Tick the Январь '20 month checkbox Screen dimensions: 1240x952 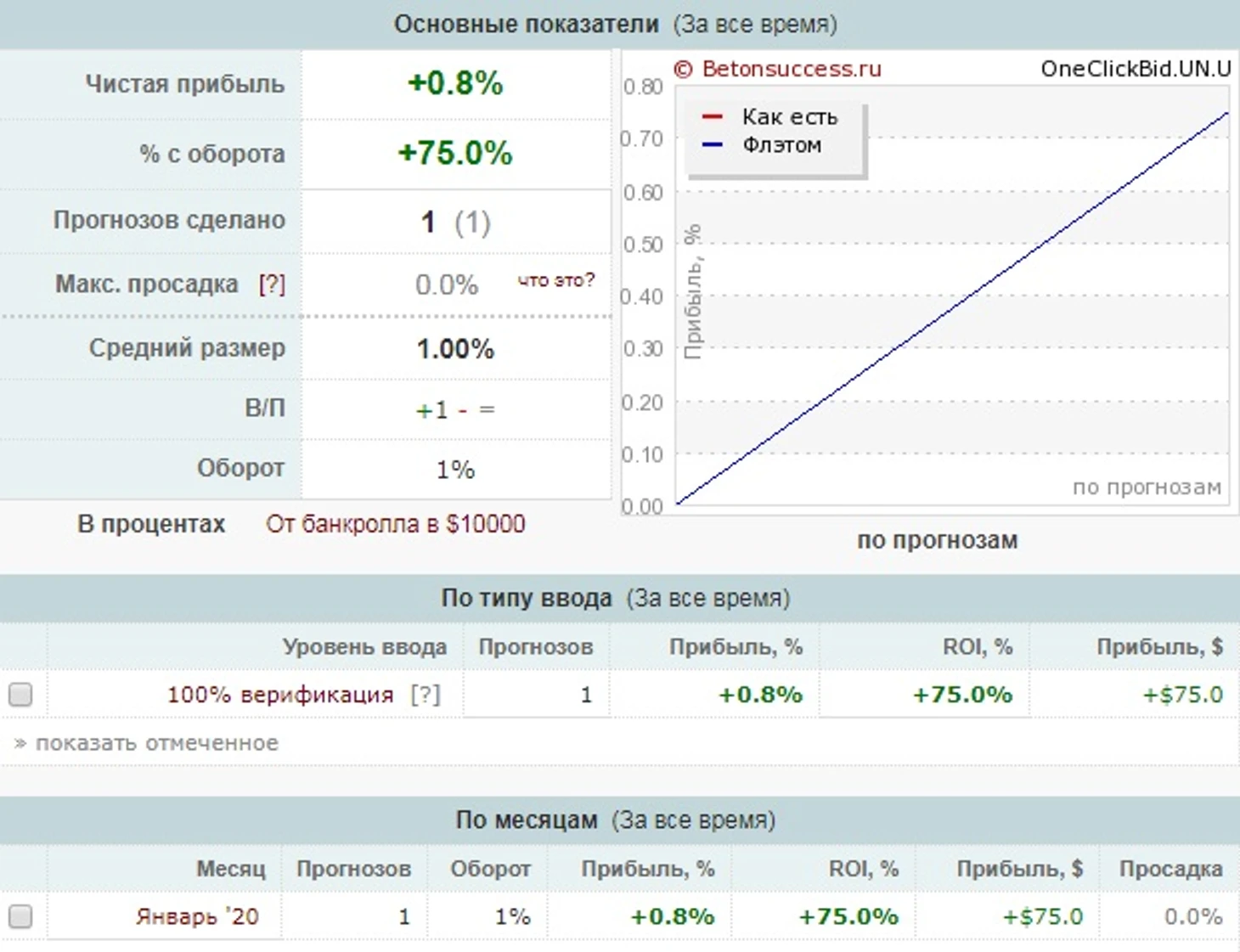(20, 916)
